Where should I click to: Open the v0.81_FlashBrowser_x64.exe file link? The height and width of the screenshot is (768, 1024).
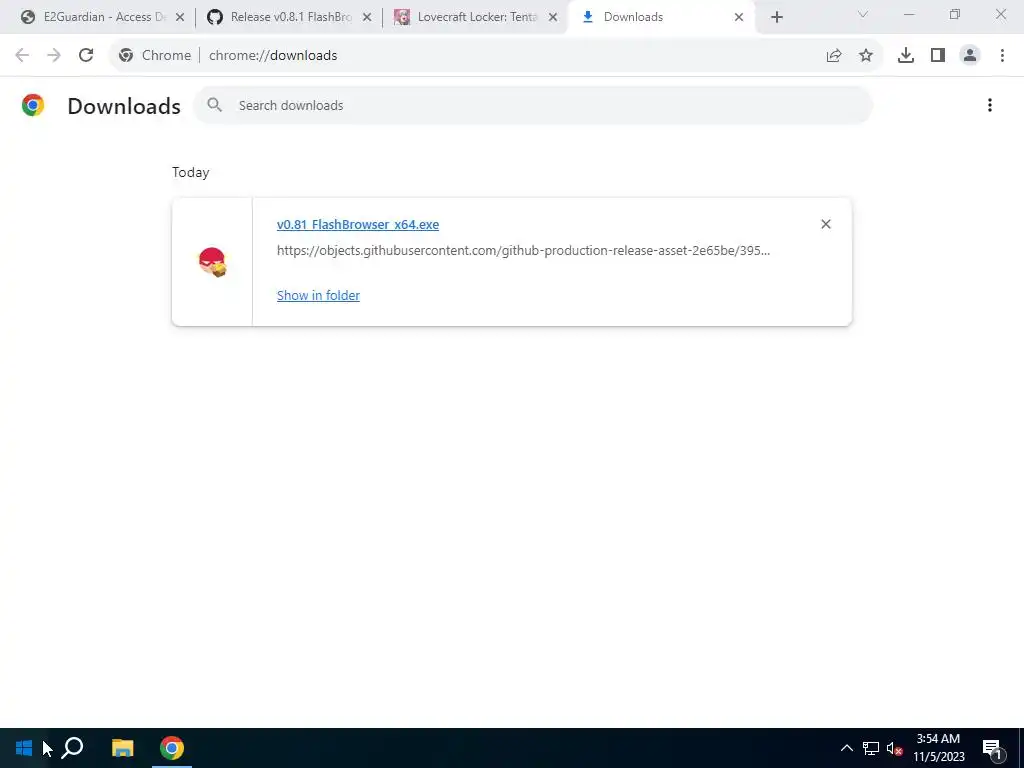(x=358, y=225)
